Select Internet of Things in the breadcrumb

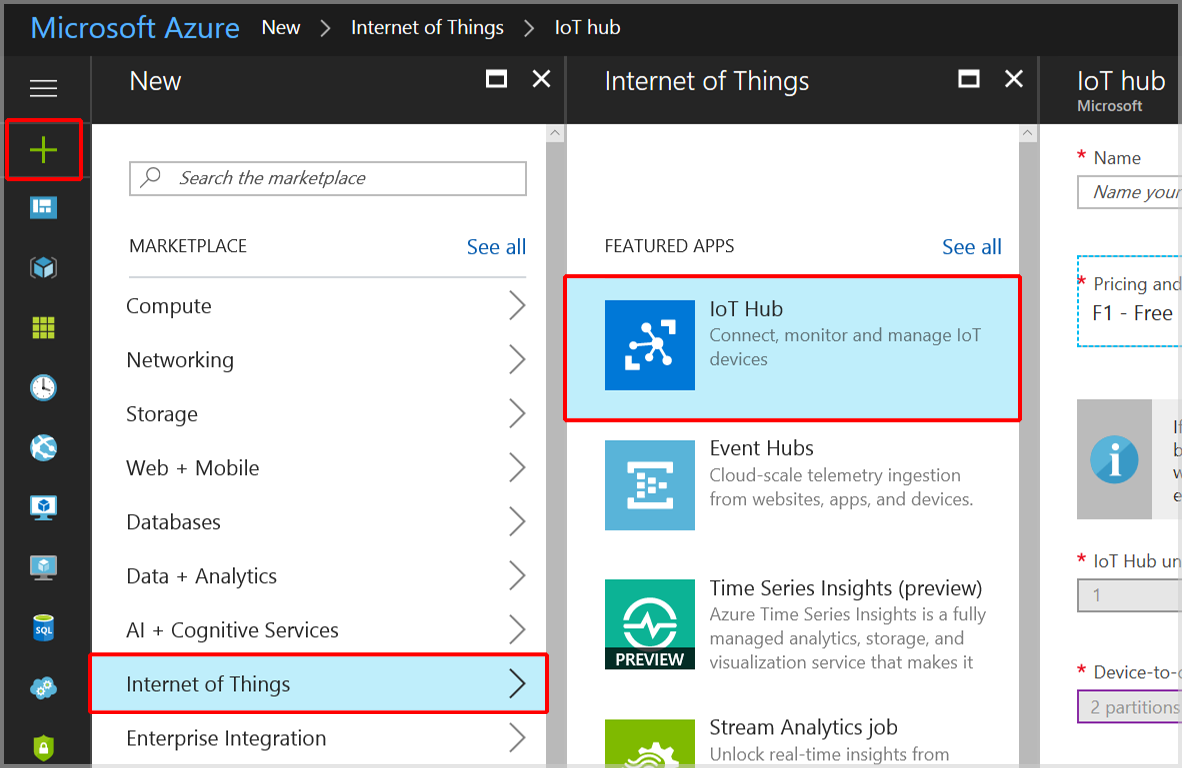click(427, 27)
